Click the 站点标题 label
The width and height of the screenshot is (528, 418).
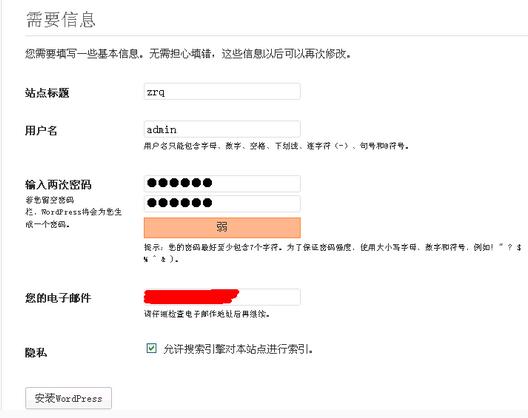click(47, 93)
